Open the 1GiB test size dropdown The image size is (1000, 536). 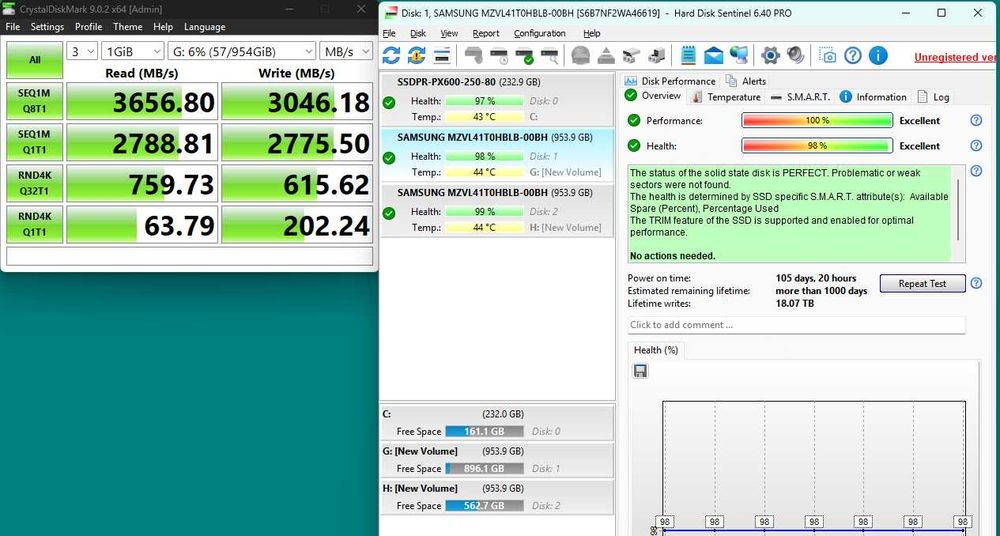click(x=133, y=52)
